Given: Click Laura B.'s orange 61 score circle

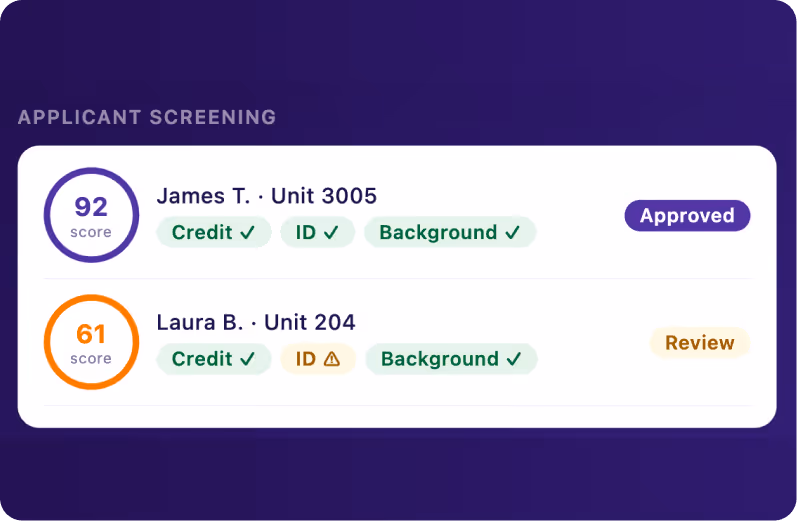Looking at the screenshot, I should point(91,342).
